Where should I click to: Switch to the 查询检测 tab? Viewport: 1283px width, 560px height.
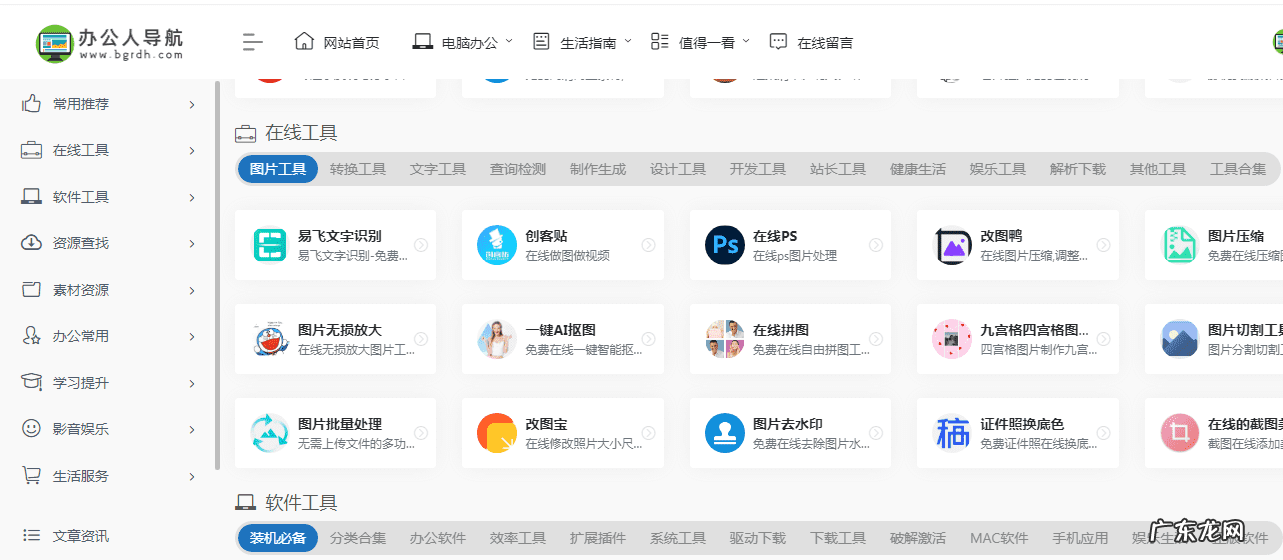(518, 169)
